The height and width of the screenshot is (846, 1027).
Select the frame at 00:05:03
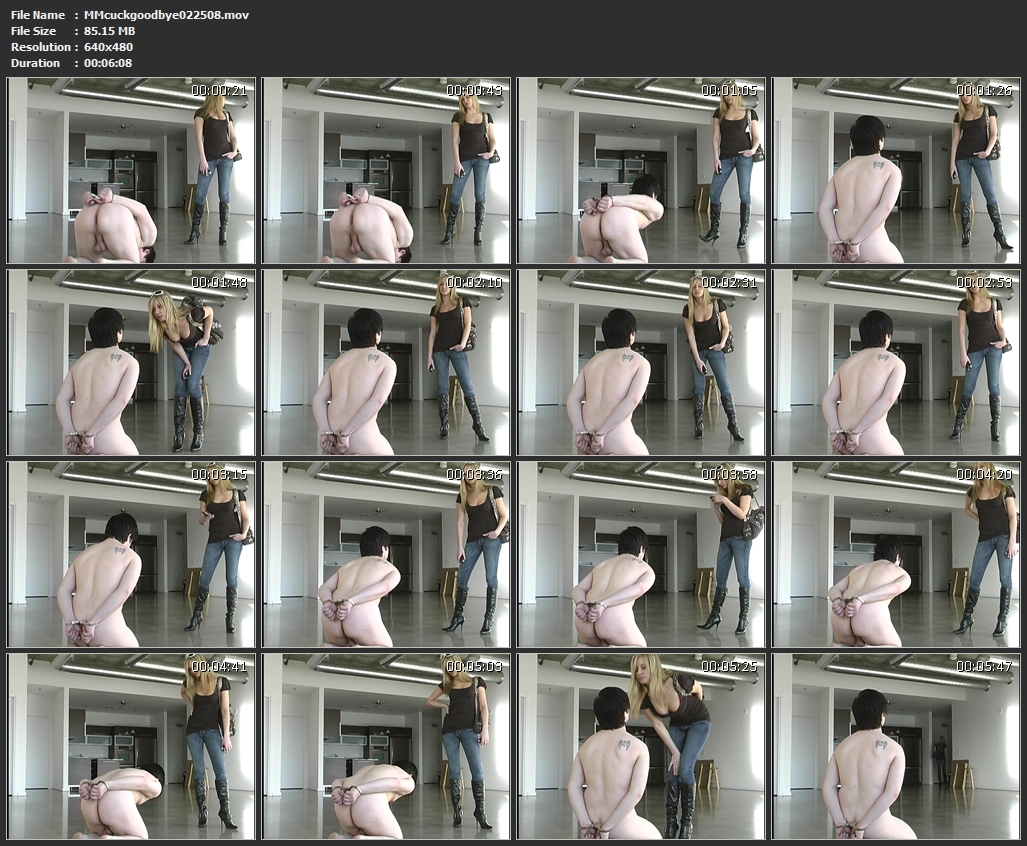coord(387,747)
